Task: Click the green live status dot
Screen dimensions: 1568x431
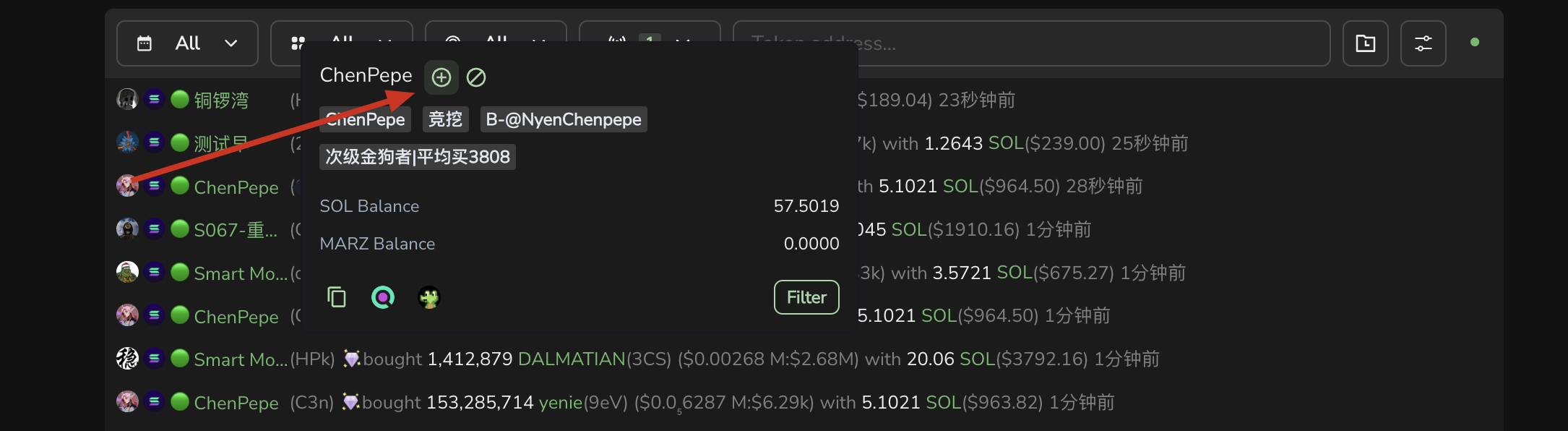Action: tap(1475, 42)
